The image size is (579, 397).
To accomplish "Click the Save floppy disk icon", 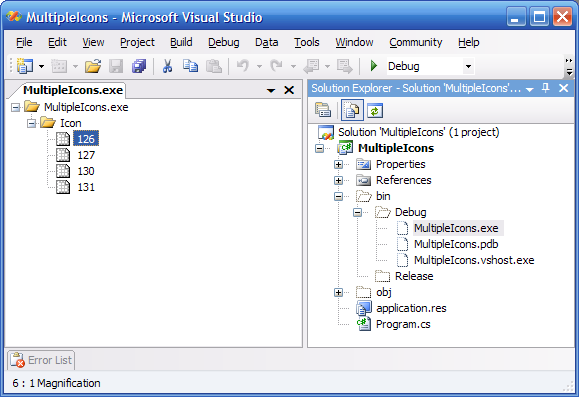I will (x=116, y=66).
